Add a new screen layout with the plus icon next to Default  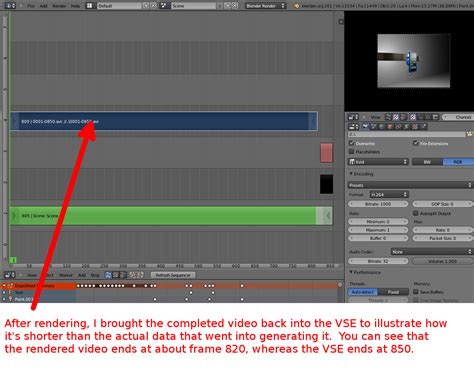146,6
